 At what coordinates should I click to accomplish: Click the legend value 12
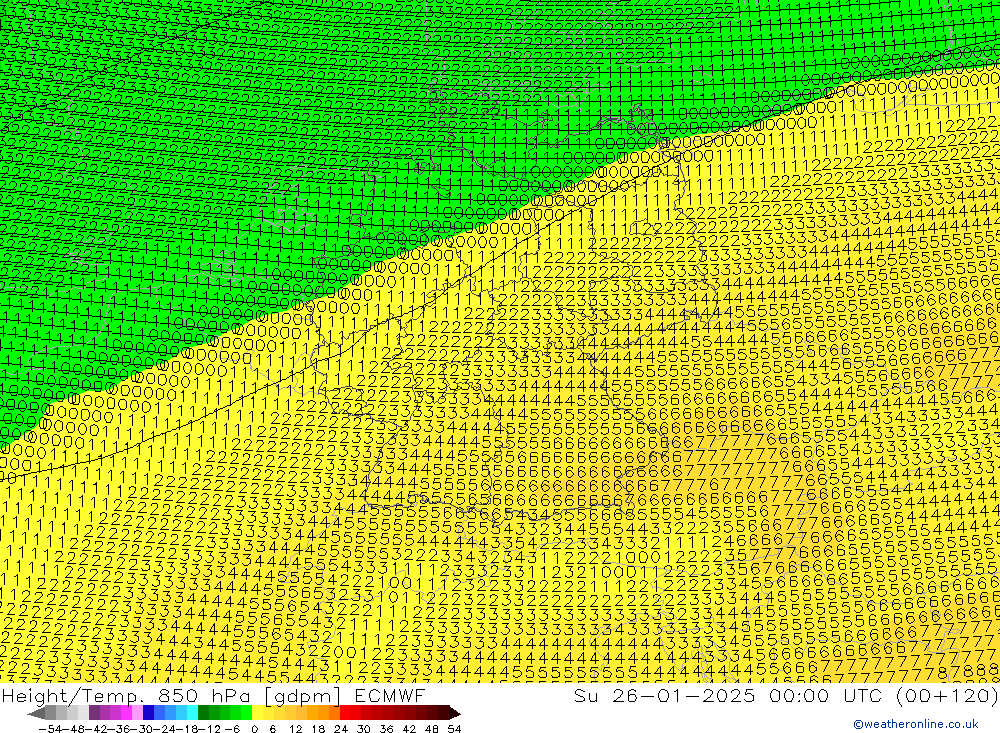[x=295, y=729]
